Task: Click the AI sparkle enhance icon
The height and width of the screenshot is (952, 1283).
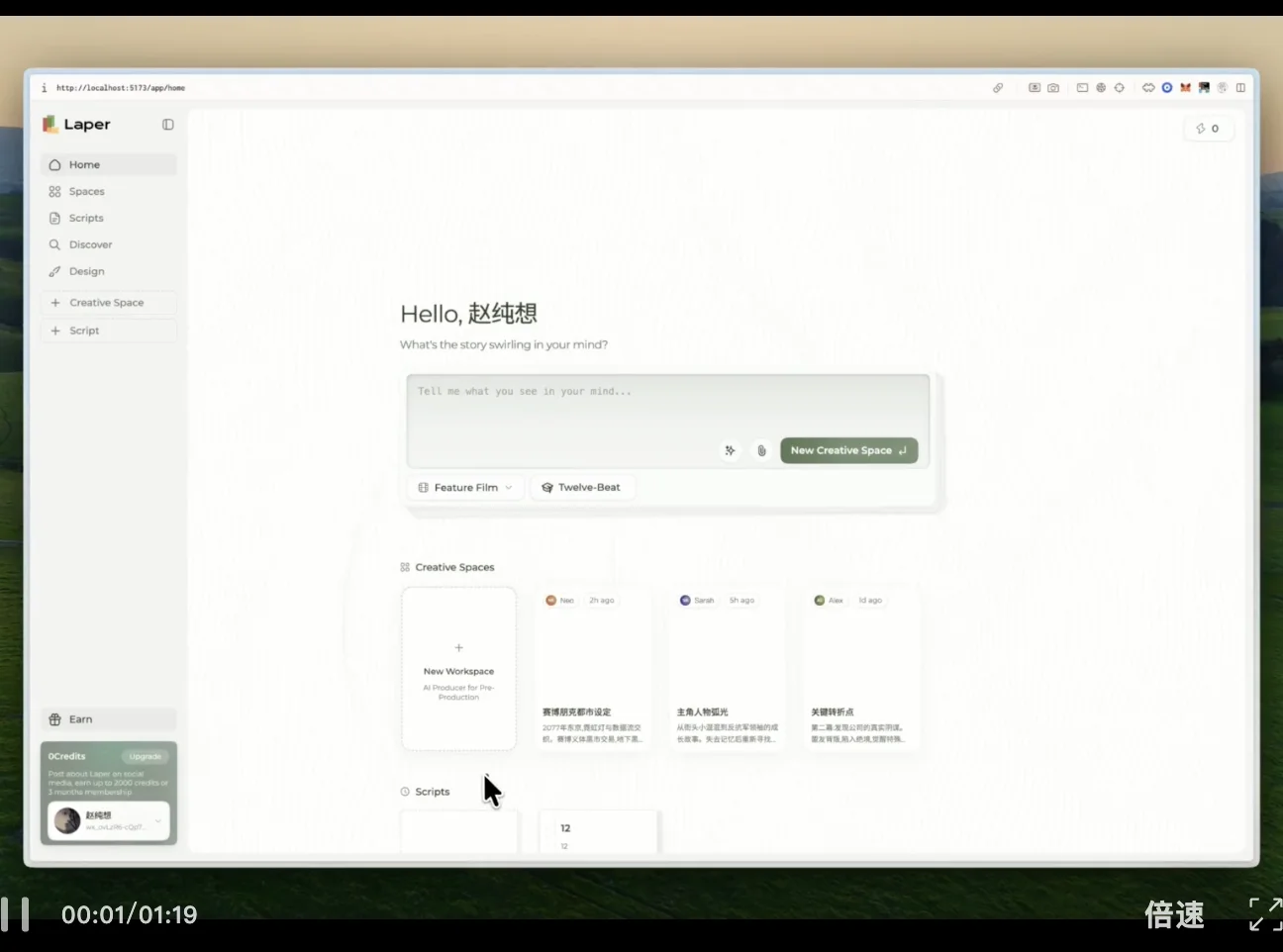Action: (730, 450)
